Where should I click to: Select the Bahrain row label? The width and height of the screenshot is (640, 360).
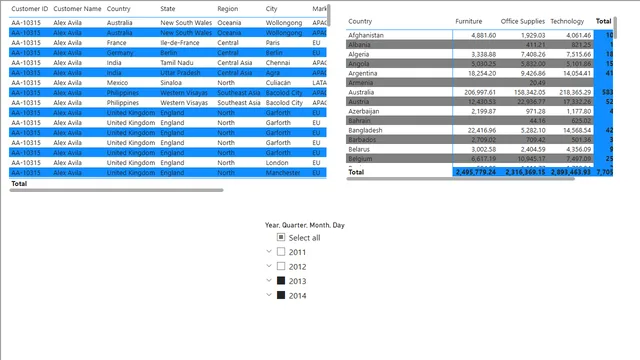359,121
